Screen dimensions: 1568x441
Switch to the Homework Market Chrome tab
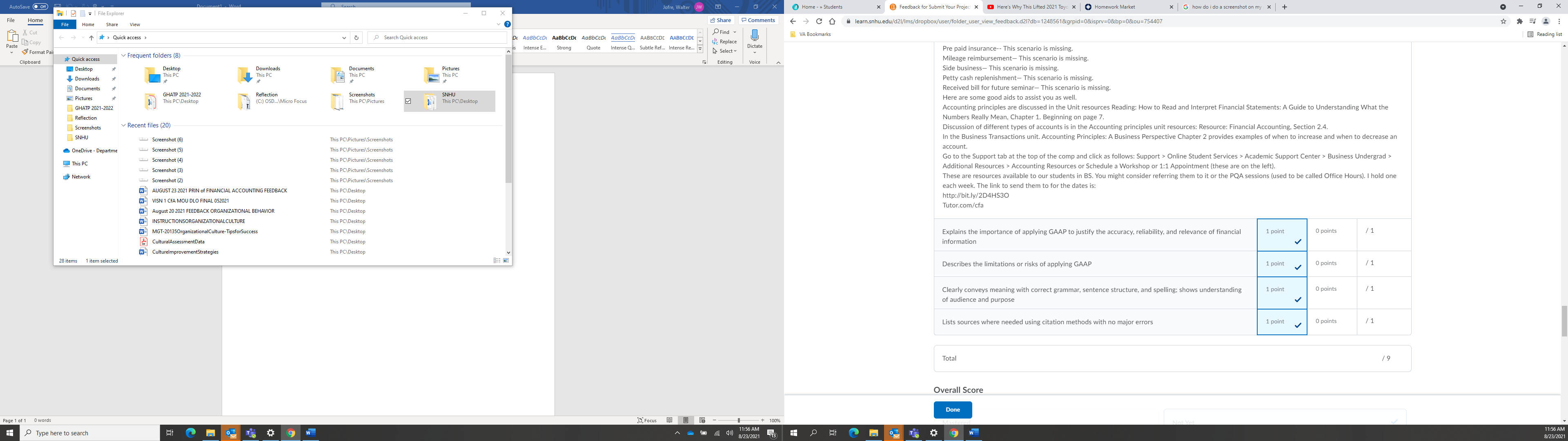click(x=1129, y=7)
